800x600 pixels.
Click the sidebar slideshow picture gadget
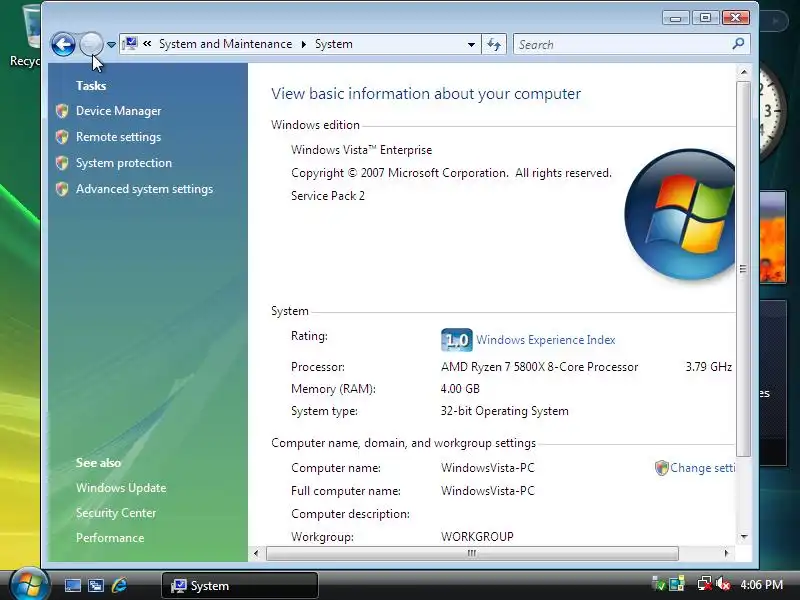(772, 237)
